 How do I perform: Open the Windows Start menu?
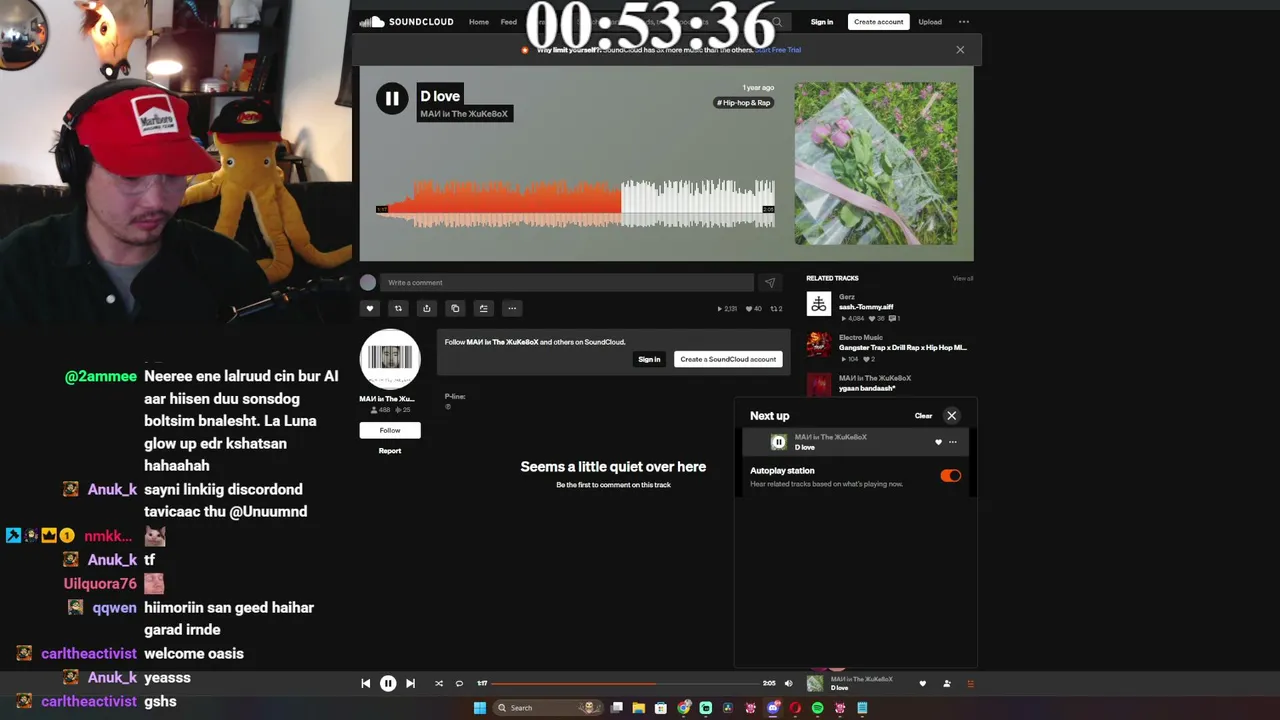(x=480, y=708)
